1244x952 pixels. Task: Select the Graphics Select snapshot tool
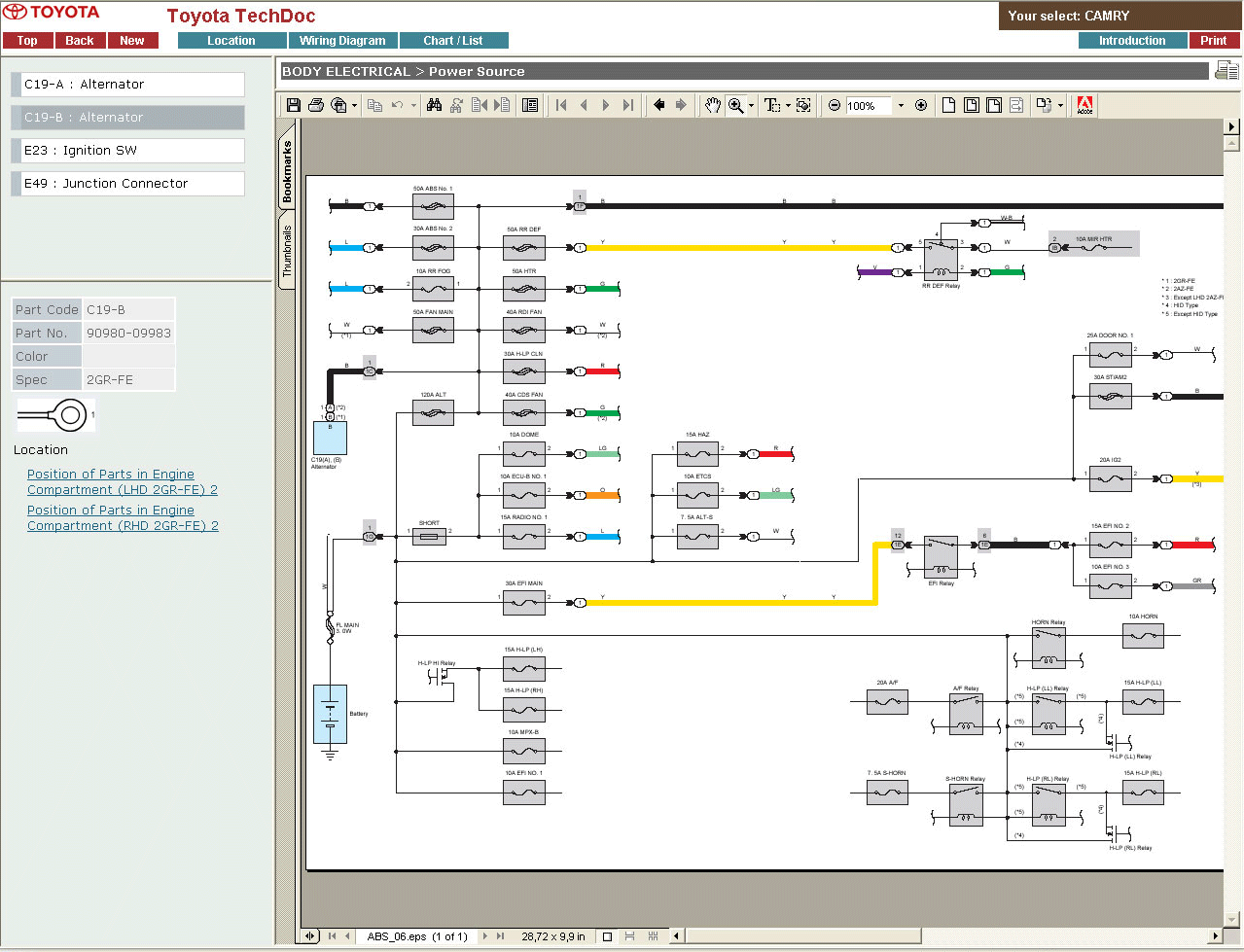803,105
